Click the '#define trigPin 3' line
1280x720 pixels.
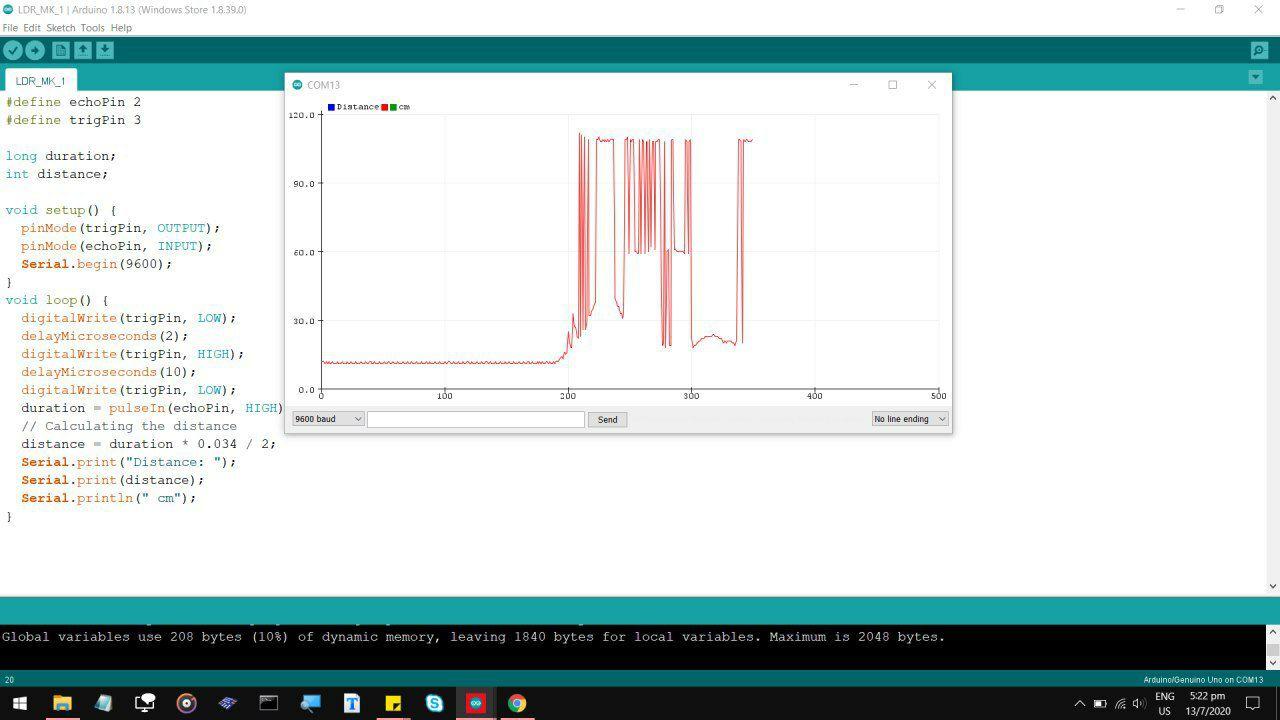(73, 120)
